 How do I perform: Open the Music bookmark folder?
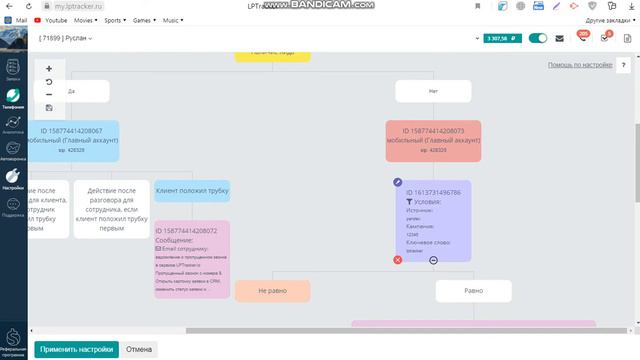point(173,20)
